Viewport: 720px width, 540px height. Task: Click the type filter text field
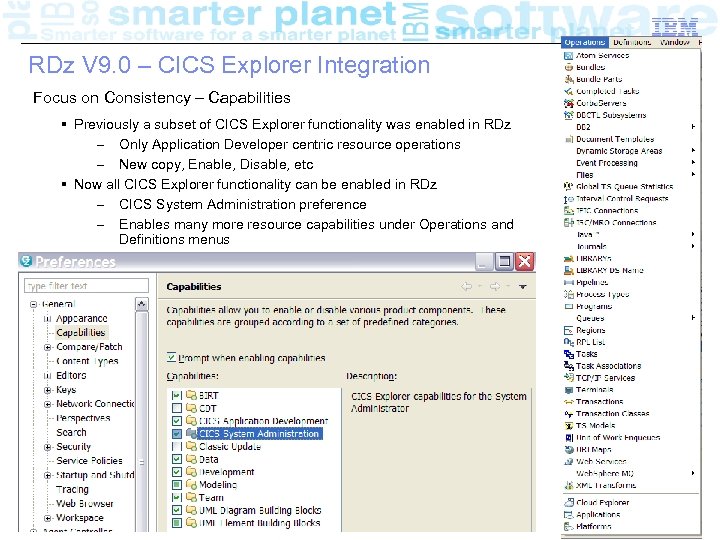point(86,286)
